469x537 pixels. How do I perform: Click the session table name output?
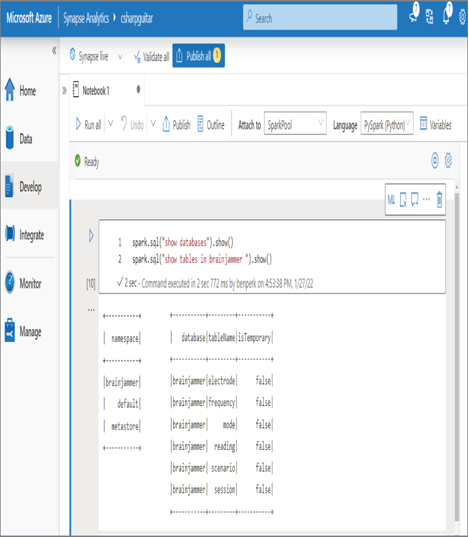(x=225, y=489)
